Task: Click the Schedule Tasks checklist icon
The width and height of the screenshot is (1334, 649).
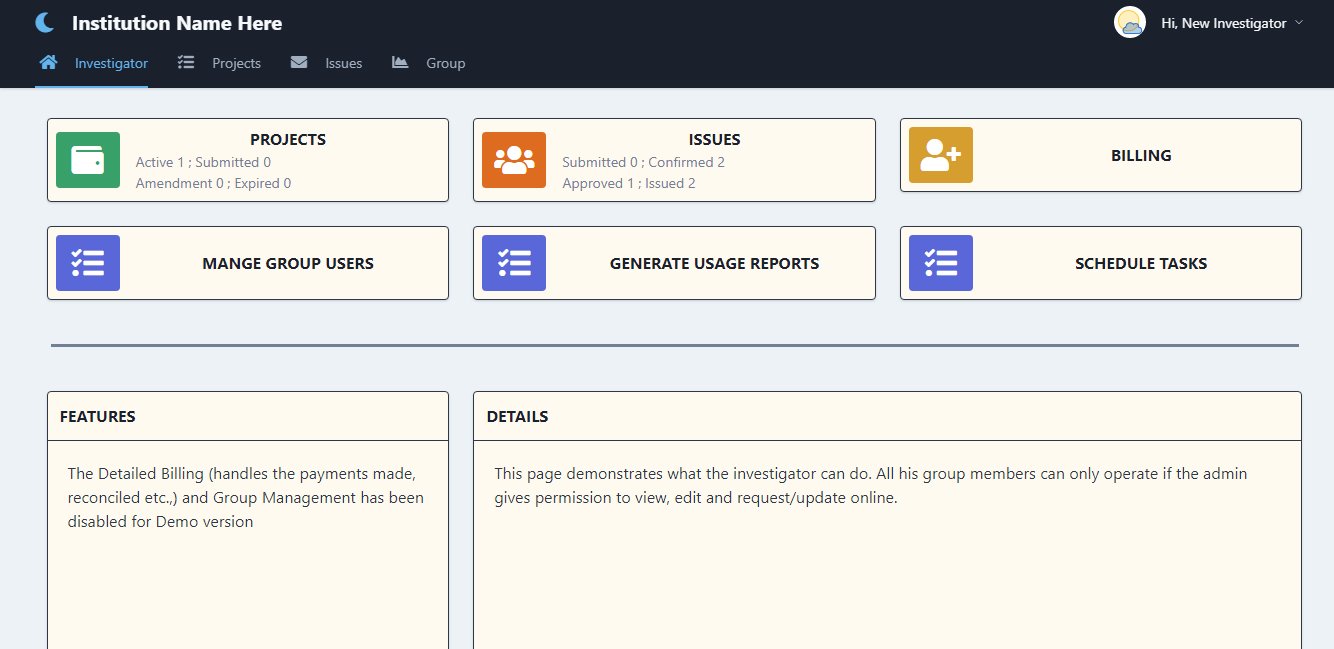Action: [940, 263]
